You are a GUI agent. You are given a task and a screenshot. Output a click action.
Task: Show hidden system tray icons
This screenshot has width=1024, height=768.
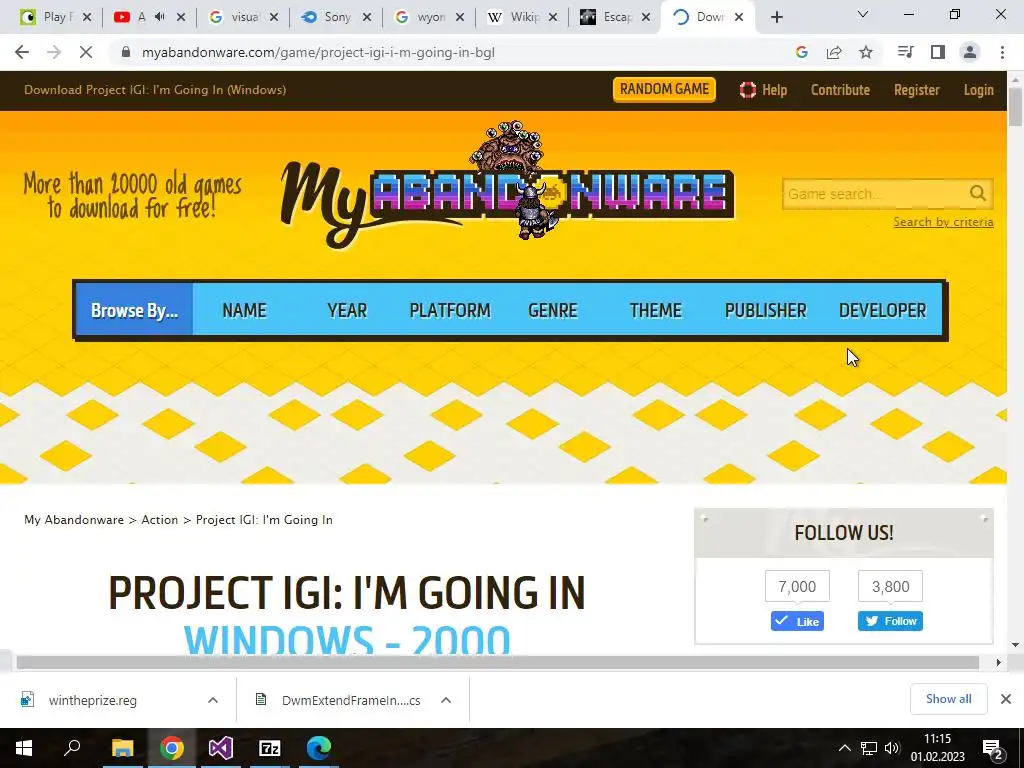coord(844,748)
